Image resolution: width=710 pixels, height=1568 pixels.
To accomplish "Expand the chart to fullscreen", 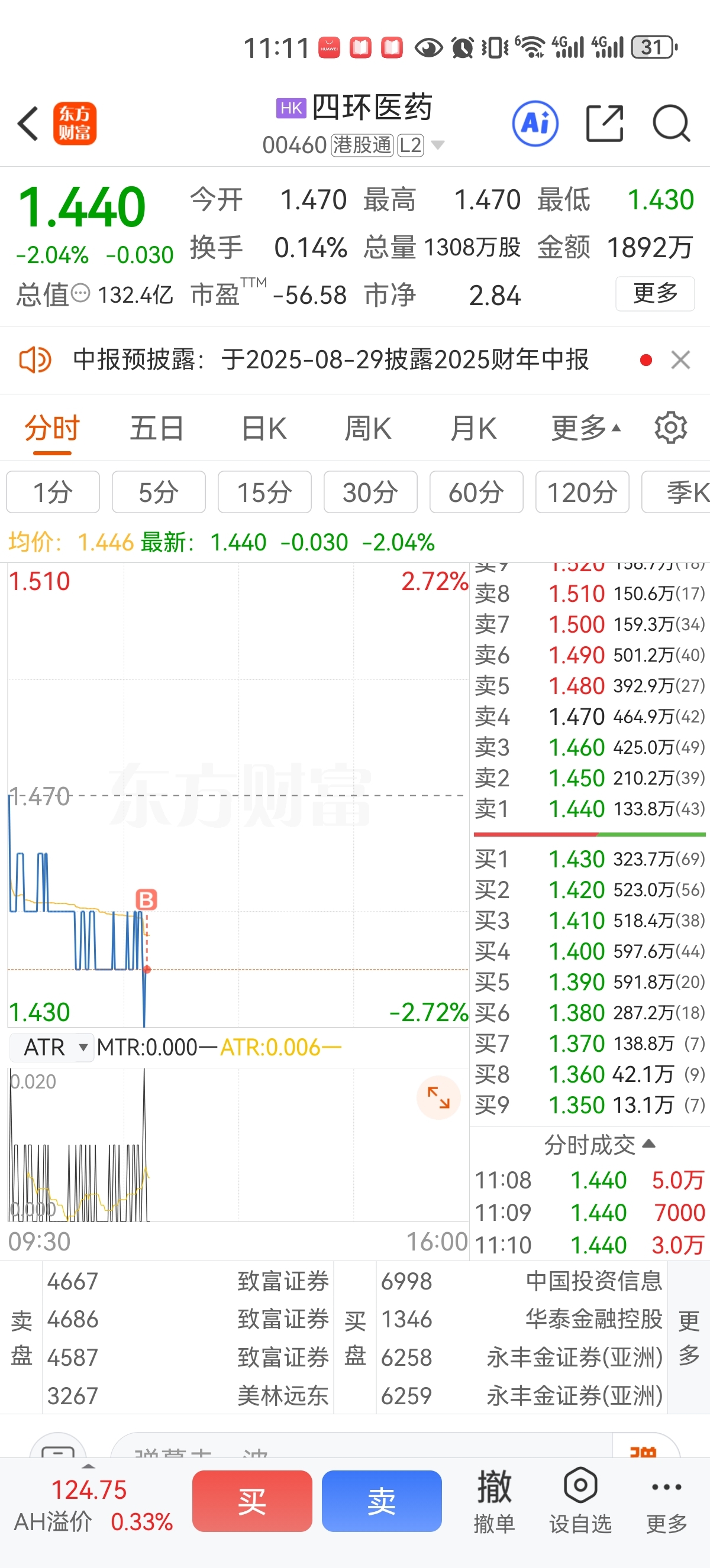I will click(x=438, y=1097).
